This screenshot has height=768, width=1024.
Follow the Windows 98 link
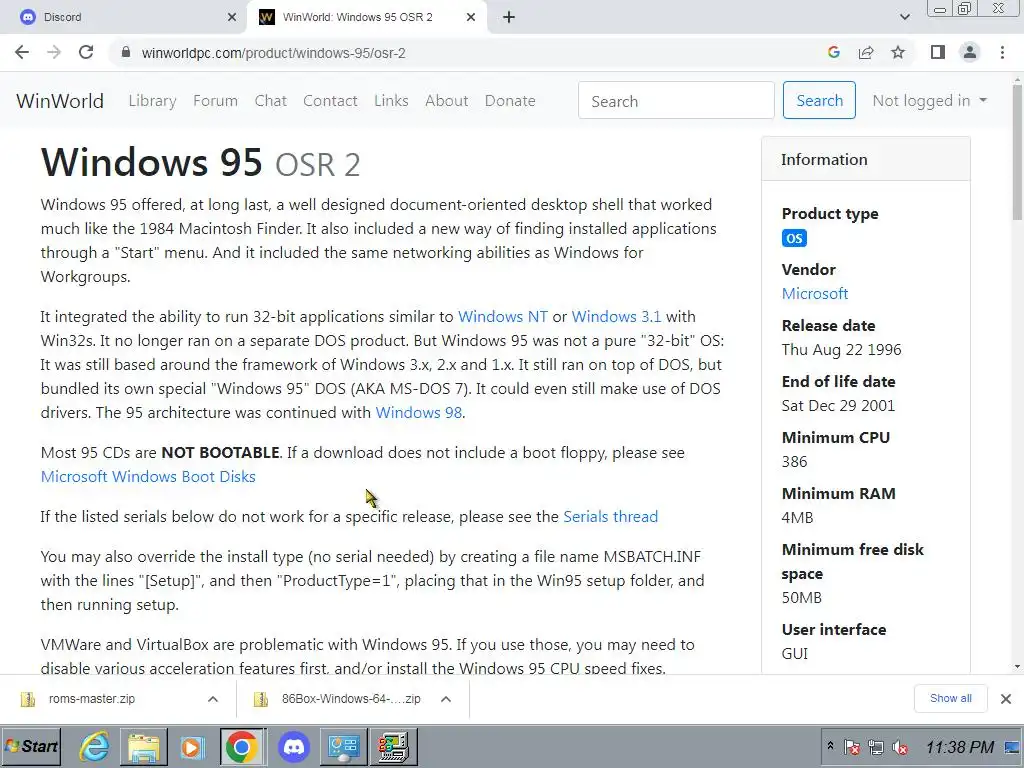(419, 413)
